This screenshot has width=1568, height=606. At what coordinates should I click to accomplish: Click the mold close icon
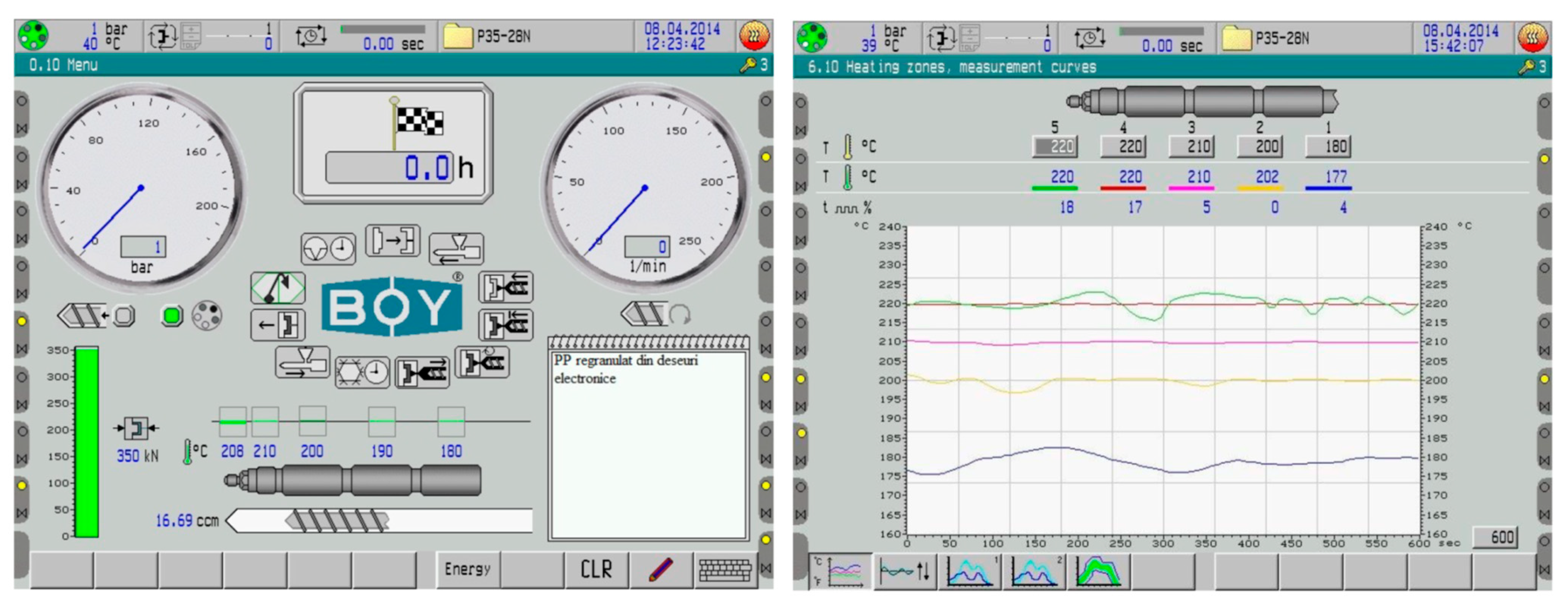click(393, 240)
